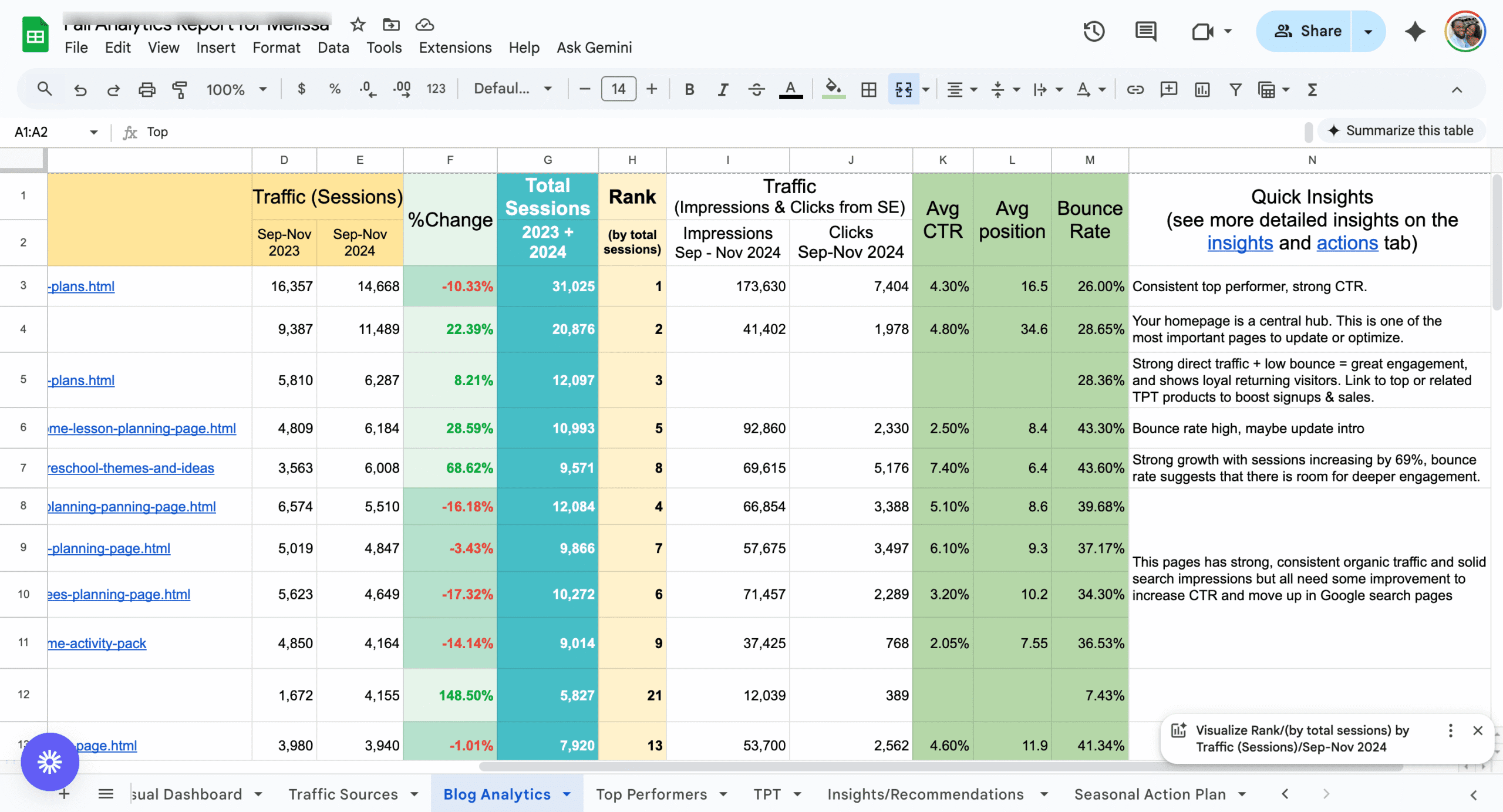Apply bold formatting
The height and width of the screenshot is (812, 1503).
tap(689, 89)
